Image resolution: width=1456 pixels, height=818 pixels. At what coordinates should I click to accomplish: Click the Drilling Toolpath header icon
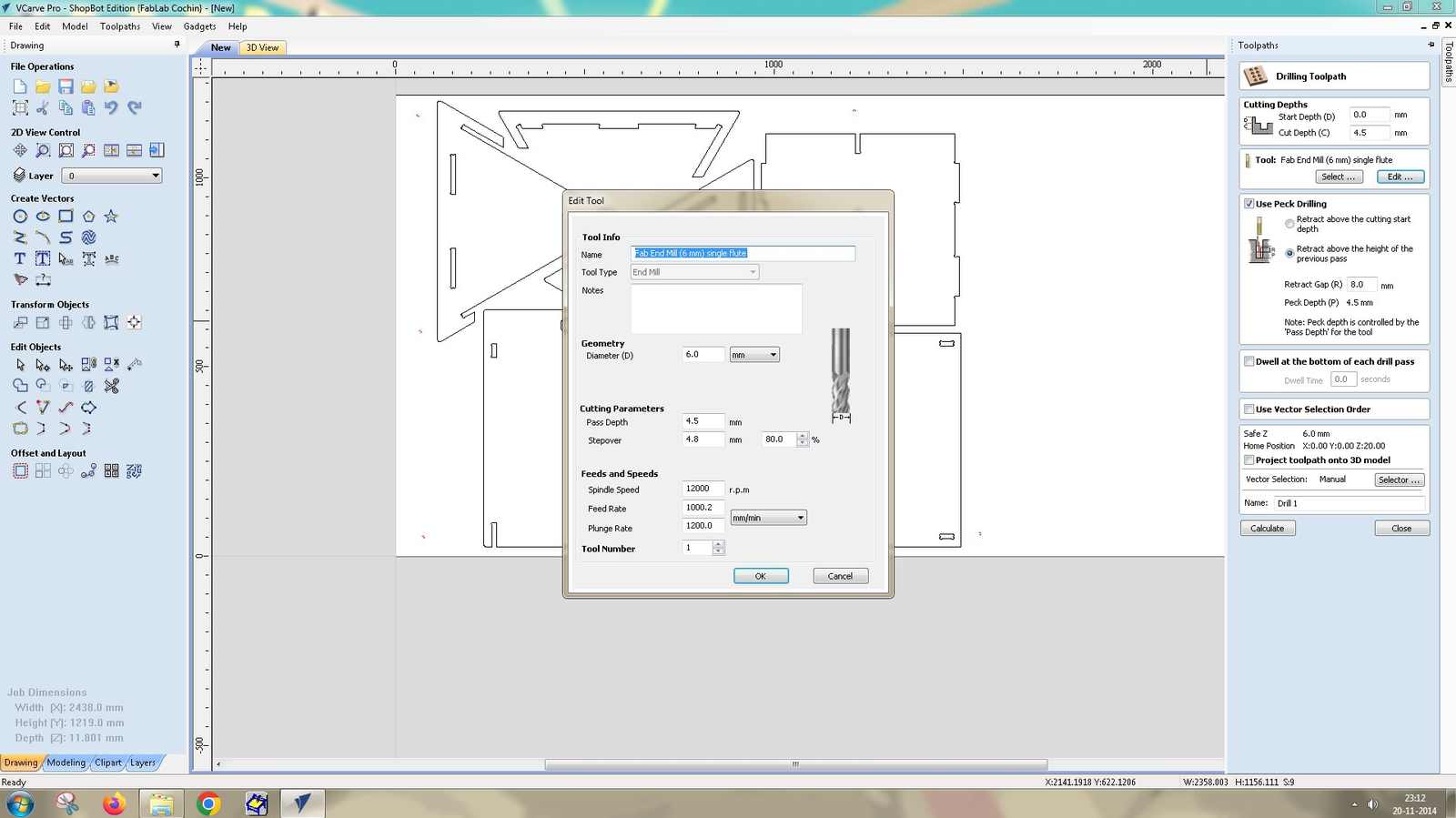click(1256, 76)
